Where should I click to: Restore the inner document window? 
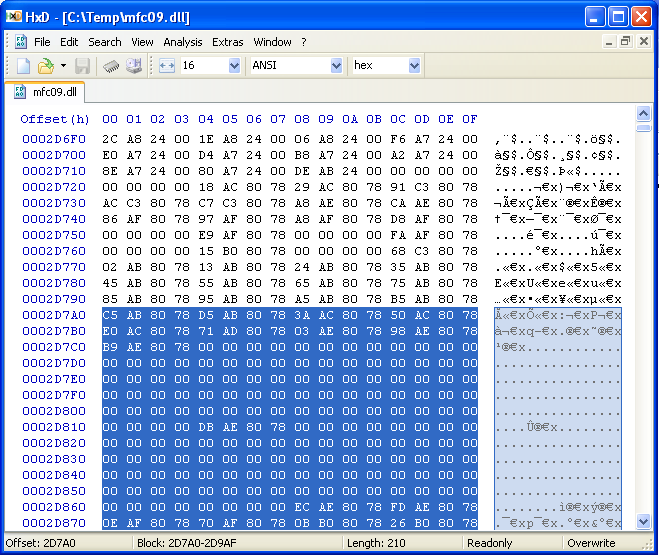[625, 42]
